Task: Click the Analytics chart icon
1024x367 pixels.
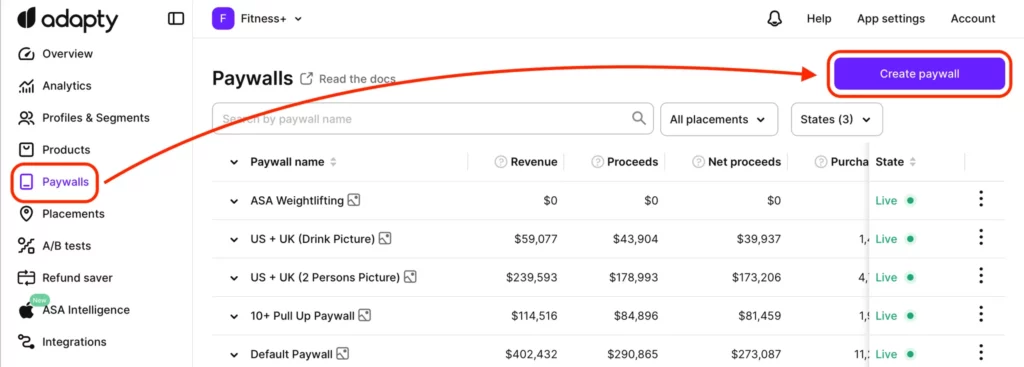Action: [x=26, y=86]
